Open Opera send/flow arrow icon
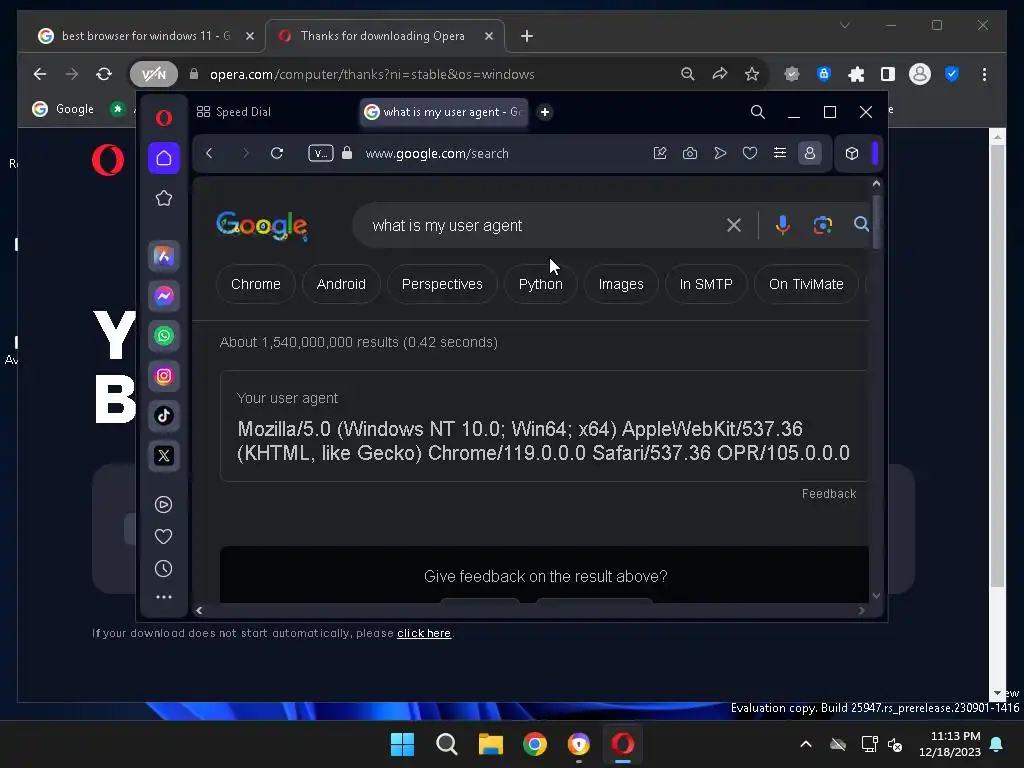This screenshot has height=768, width=1024. 720,153
